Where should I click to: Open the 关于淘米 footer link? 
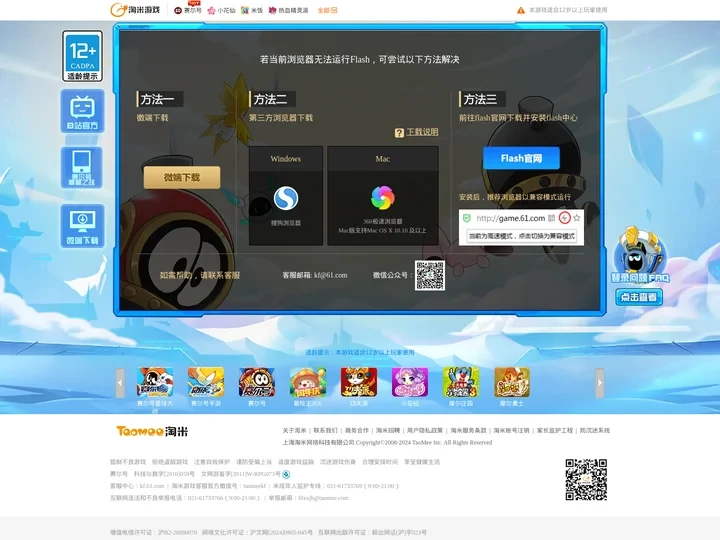click(x=294, y=430)
